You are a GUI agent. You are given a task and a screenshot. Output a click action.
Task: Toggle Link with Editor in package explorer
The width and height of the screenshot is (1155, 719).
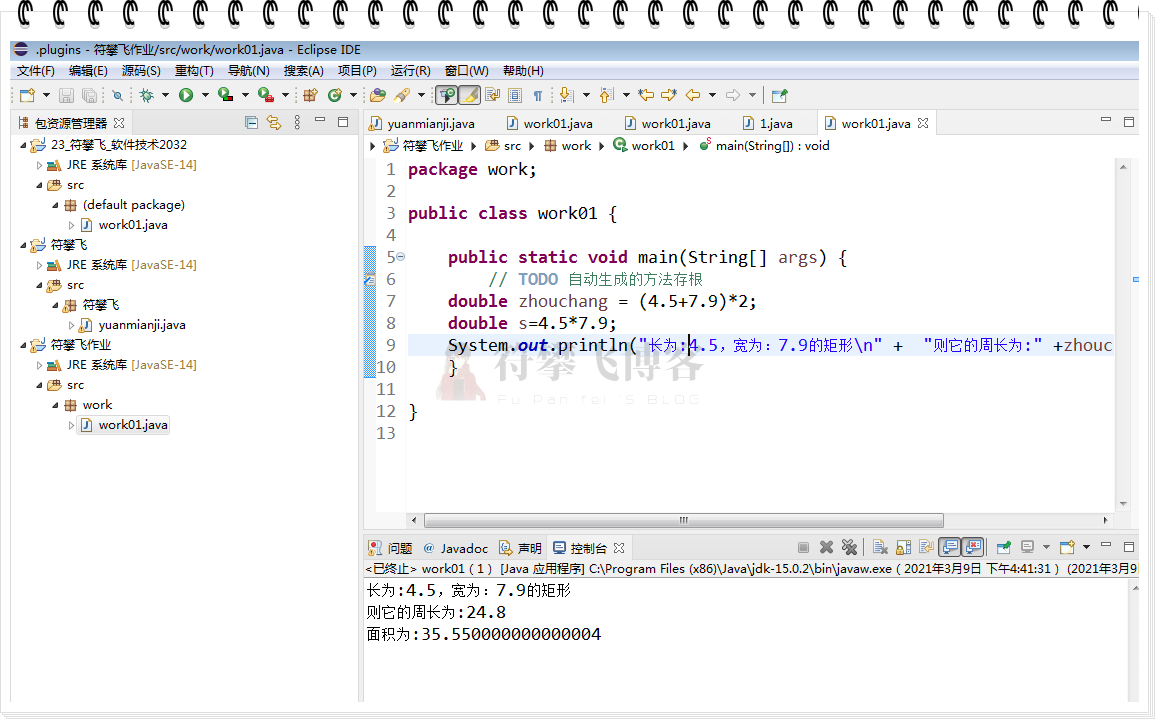pos(274,122)
